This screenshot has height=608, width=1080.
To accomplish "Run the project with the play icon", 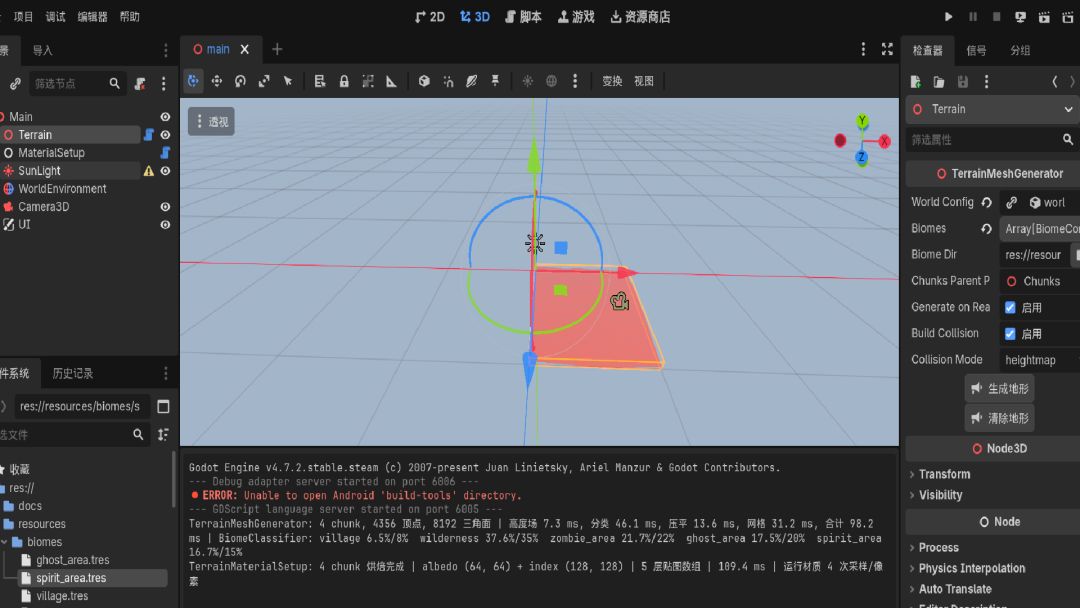I will pos(948,17).
